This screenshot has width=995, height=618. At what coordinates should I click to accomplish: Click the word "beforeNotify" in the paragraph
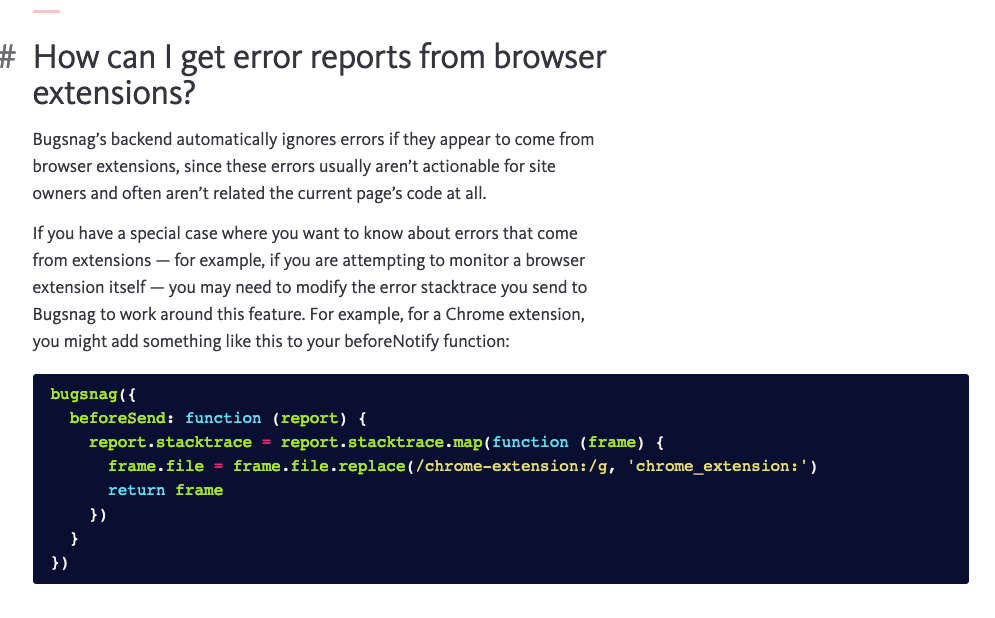[x=392, y=341]
